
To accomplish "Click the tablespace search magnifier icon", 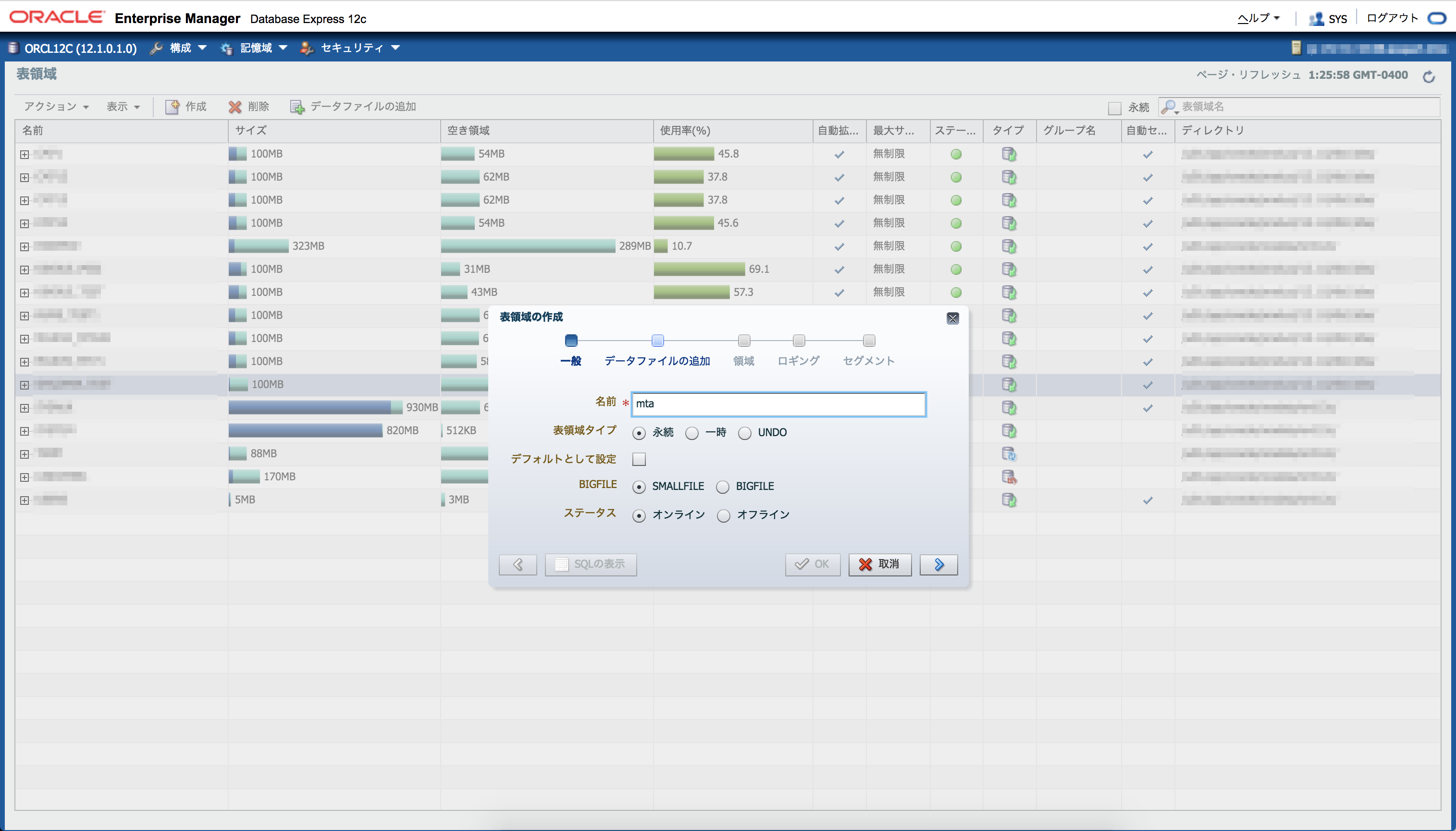I will (x=1169, y=107).
